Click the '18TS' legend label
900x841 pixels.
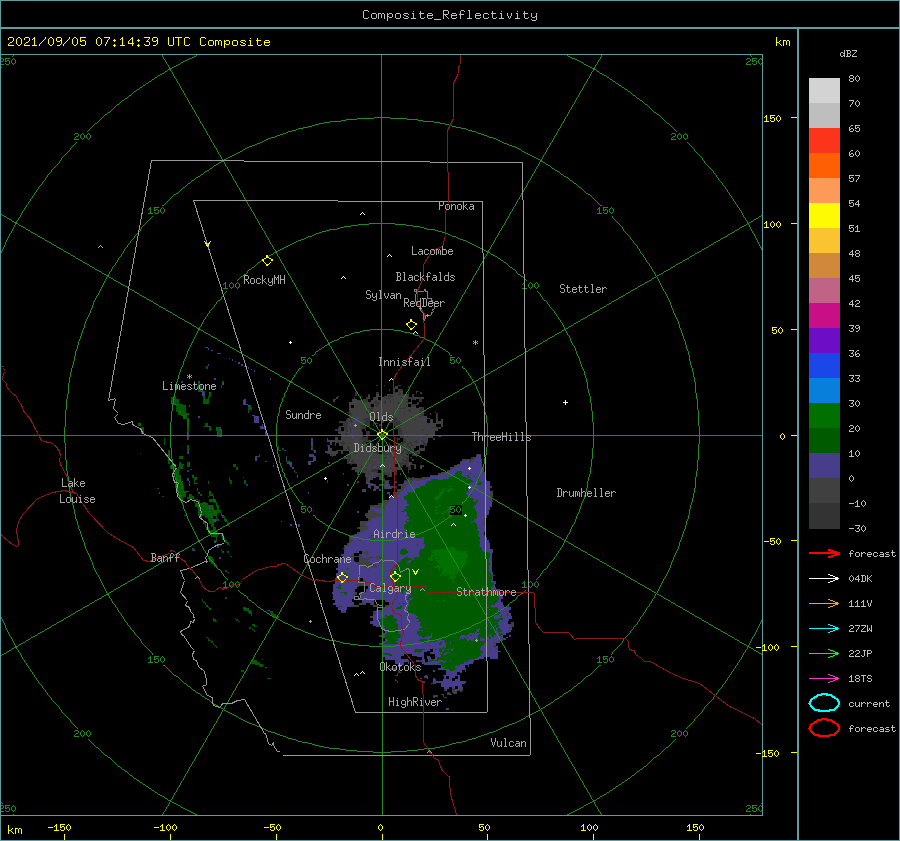[860, 679]
